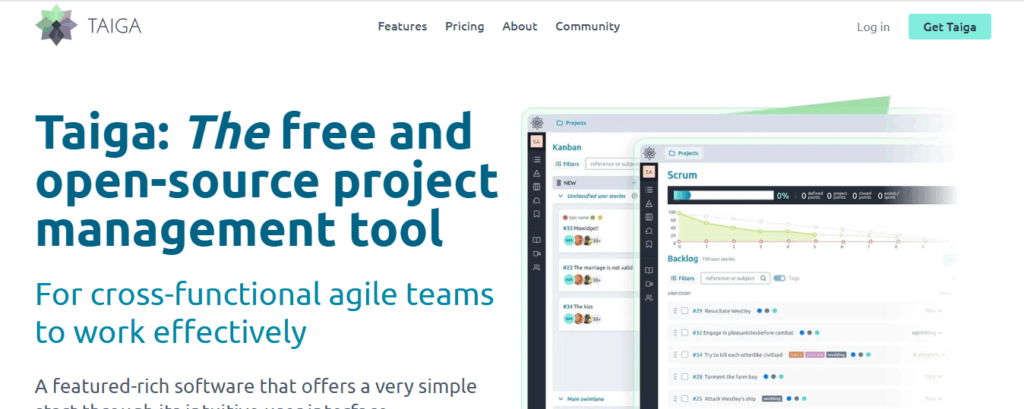Viewport: 1024px width, 409px height.
Task: Click the Projects button in Kanban window
Action: tap(571, 123)
